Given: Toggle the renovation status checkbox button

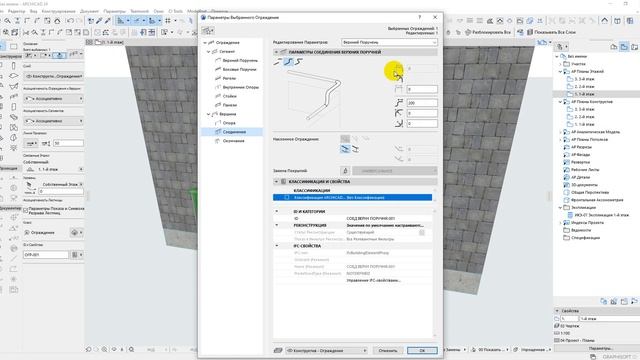Looking at the screenshot, I should point(422,232).
